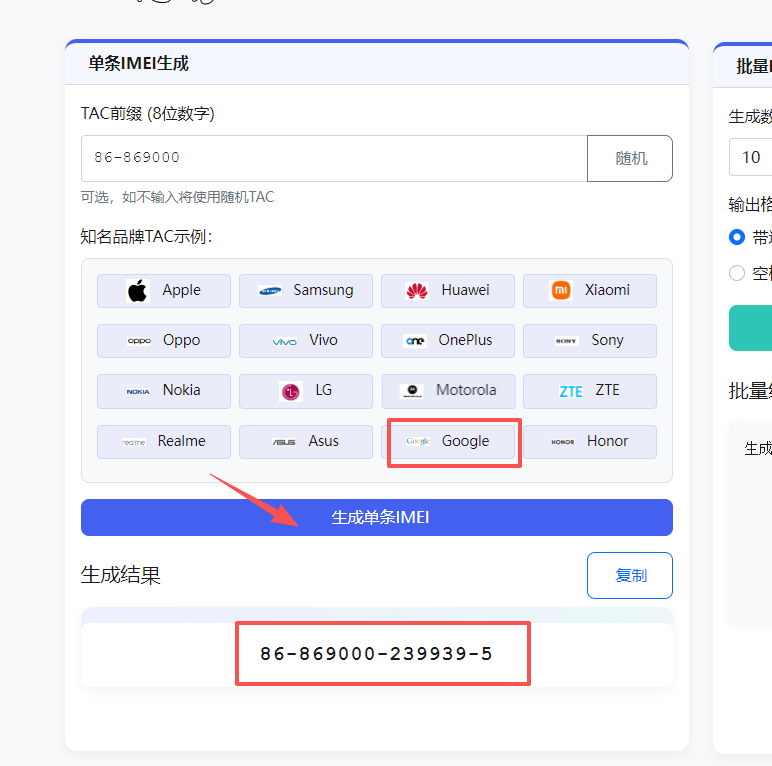Click the batch quantity field showing 10
The image size is (772, 766).
(750, 157)
